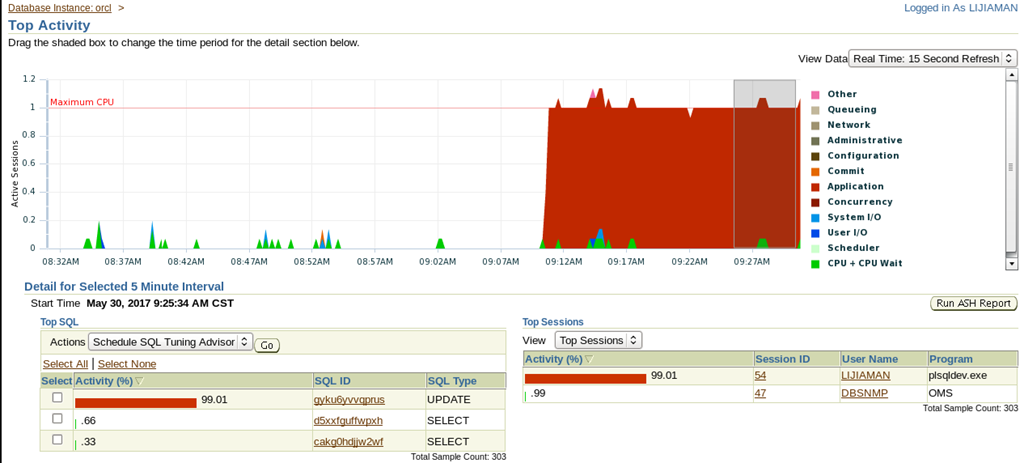Click the System I/O legend swatch

click(814, 217)
